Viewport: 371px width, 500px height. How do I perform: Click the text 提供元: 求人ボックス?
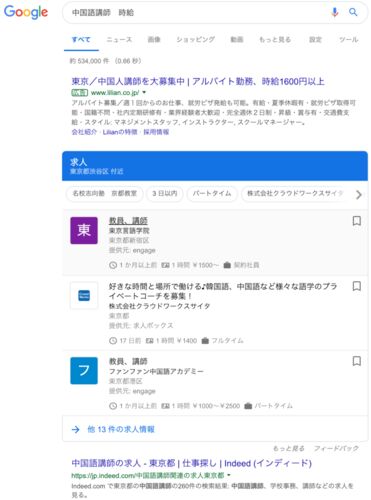point(141,325)
